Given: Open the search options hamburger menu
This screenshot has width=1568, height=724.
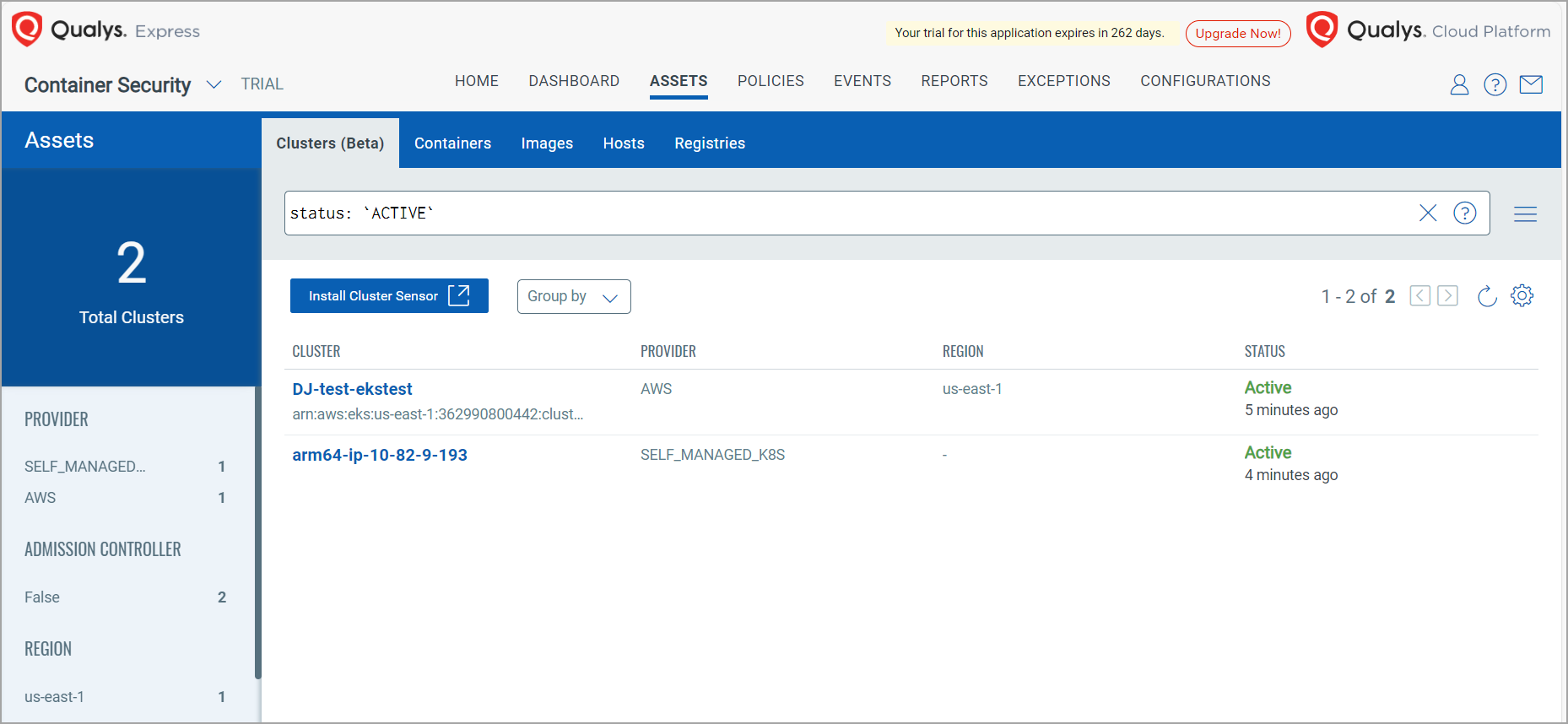Looking at the screenshot, I should tap(1525, 214).
